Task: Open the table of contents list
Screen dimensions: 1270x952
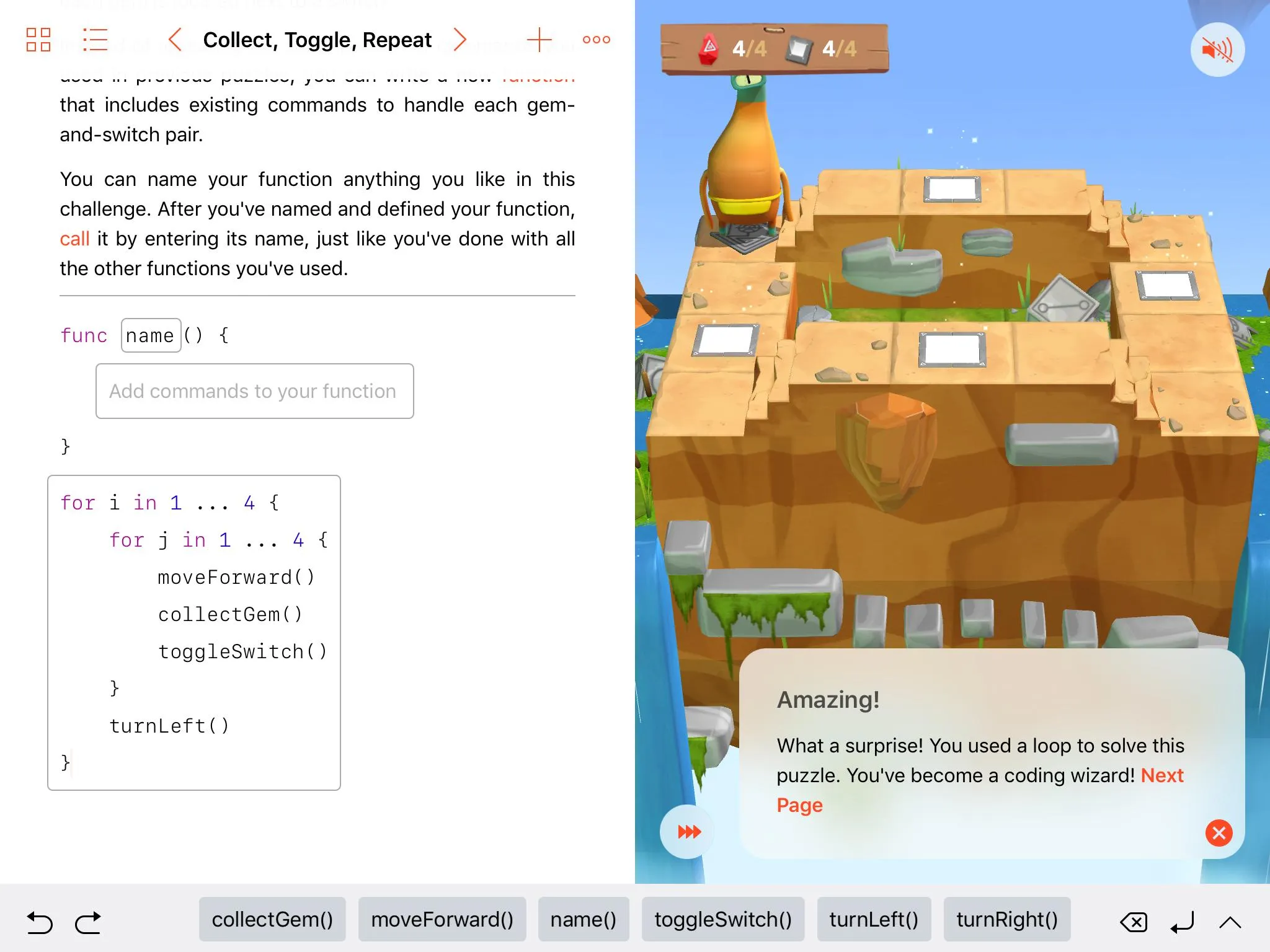Action: click(95, 40)
